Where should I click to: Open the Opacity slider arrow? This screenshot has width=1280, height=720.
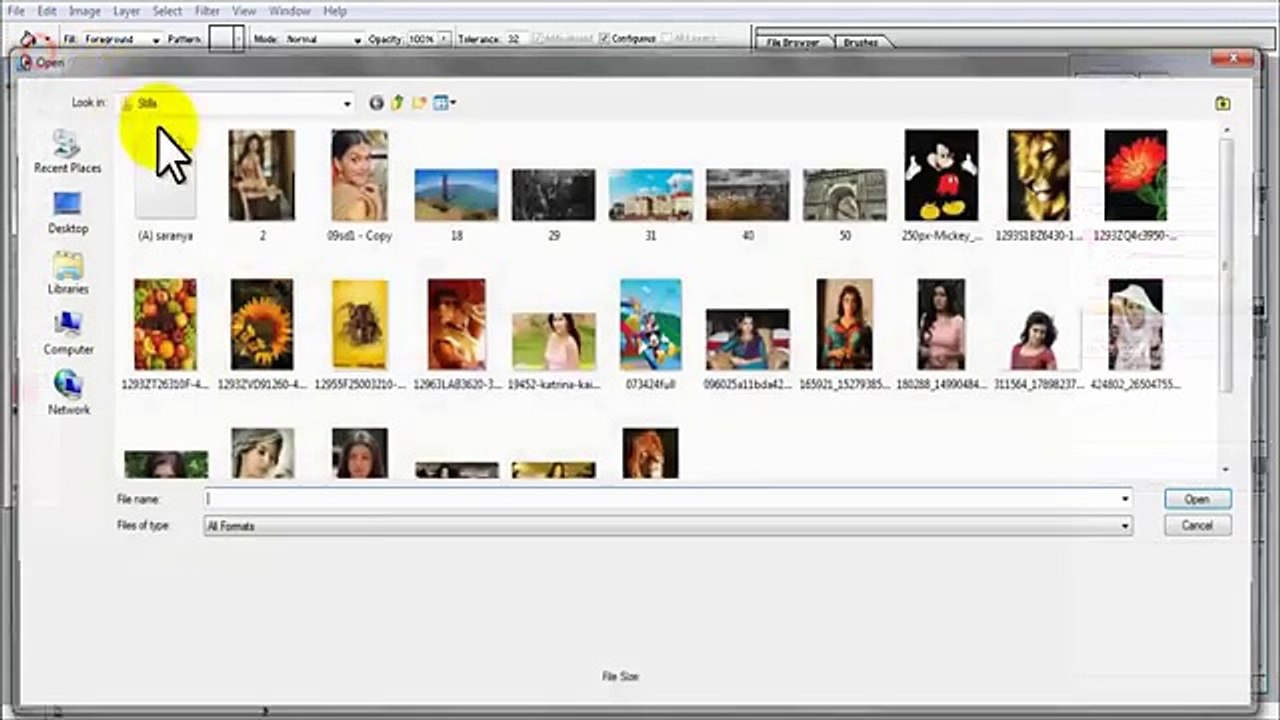pyautogui.click(x=443, y=39)
